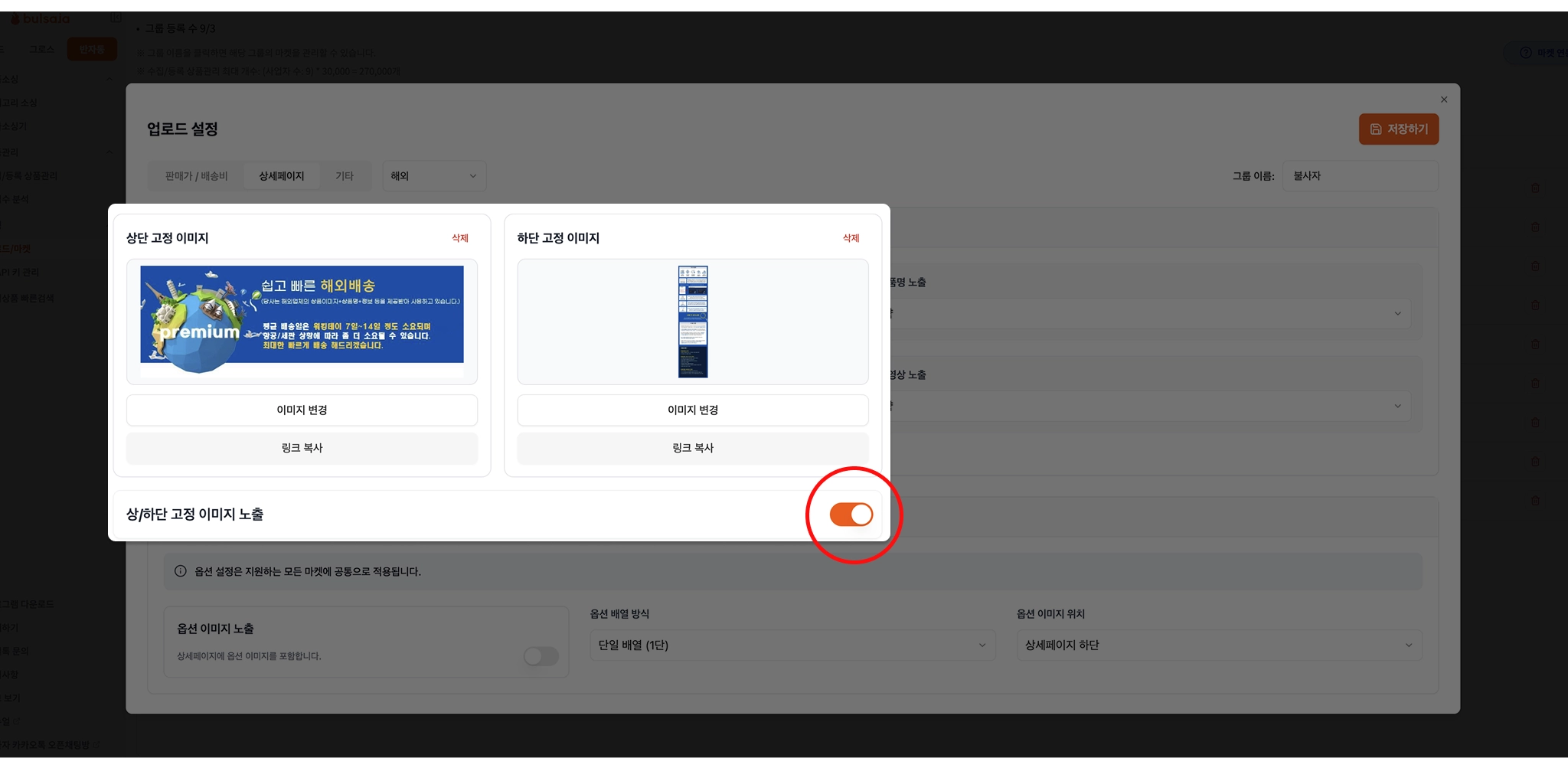
Task: Open API 키 관리 in the sidebar
Action: click(20, 272)
